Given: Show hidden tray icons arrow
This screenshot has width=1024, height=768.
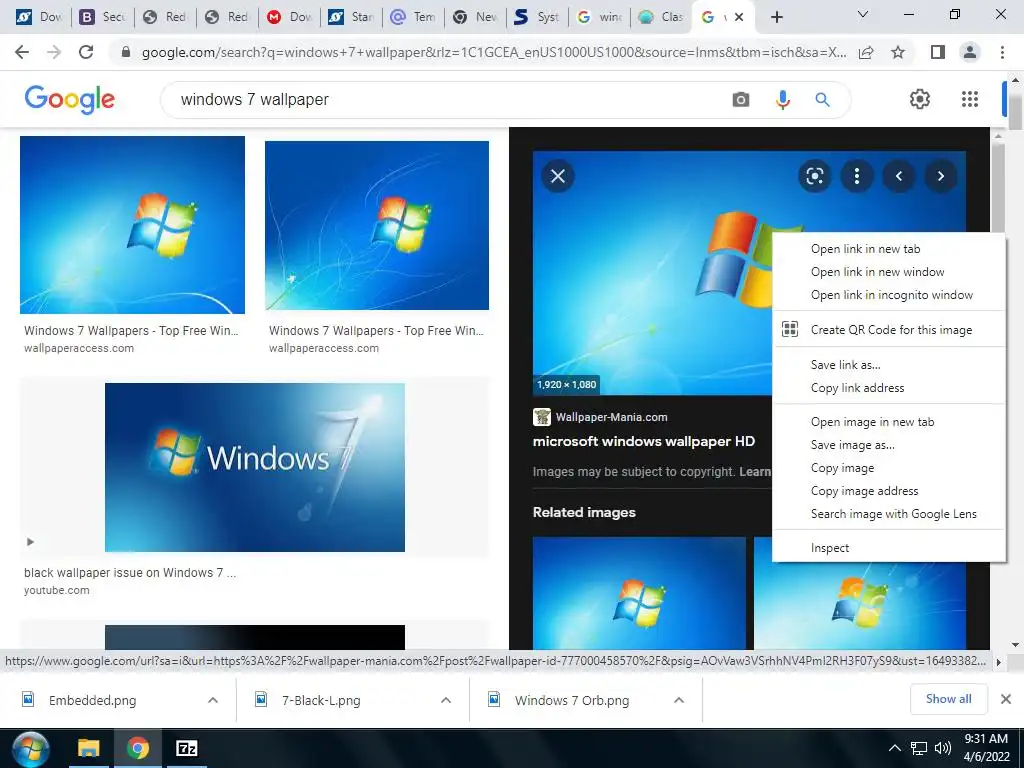Looking at the screenshot, I should [x=895, y=748].
